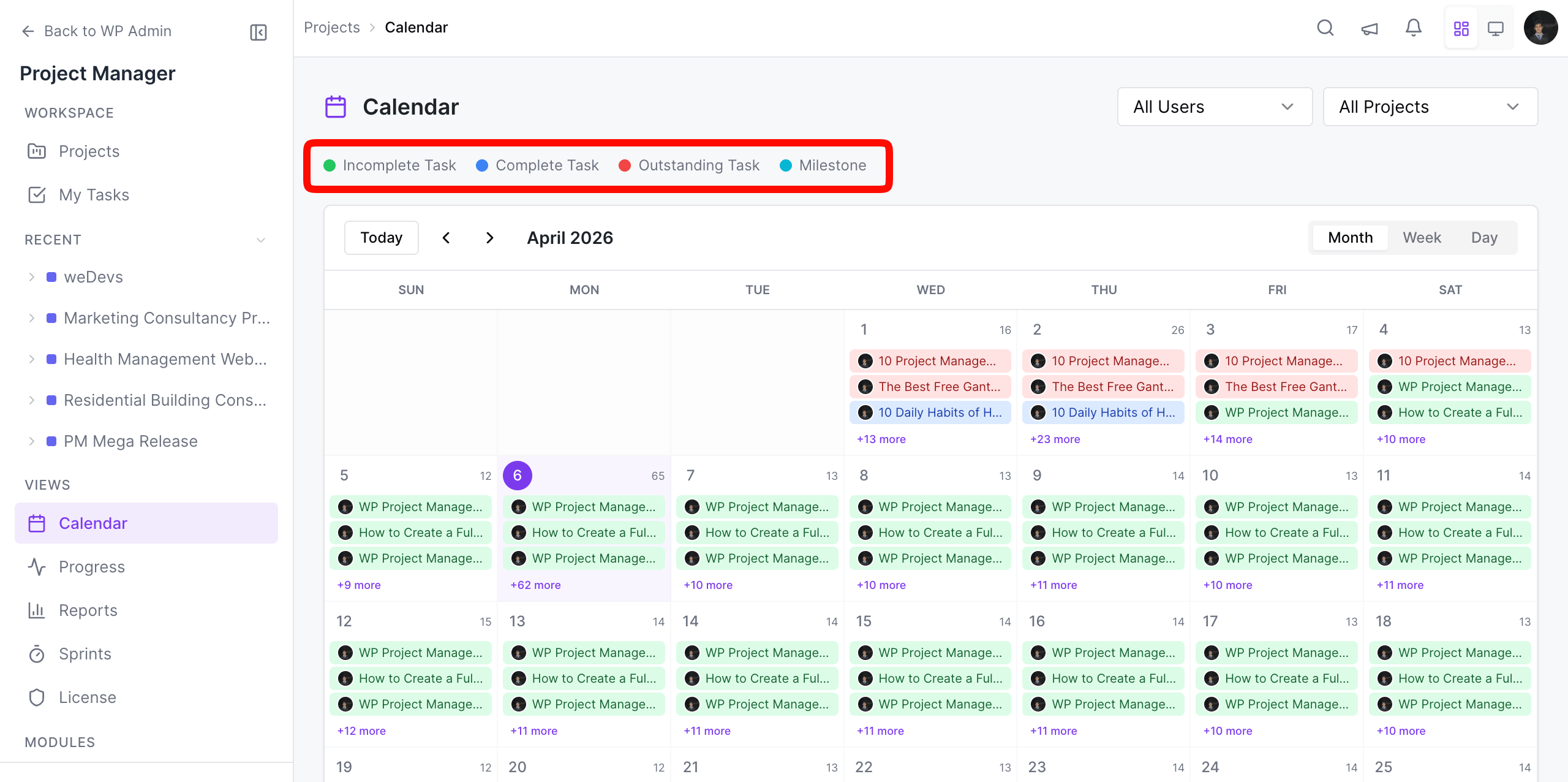Go to next month arrow
The height and width of the screenshot is (782, 1568).
pos(489,238)
